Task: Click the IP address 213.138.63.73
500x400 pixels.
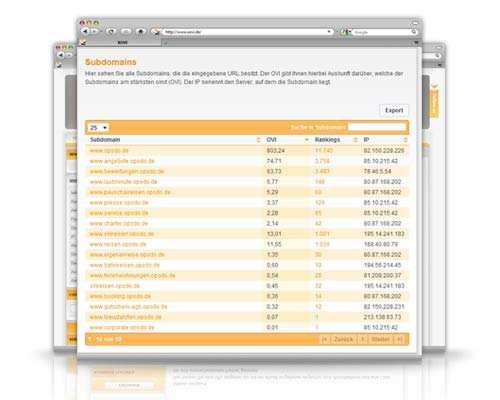Action: click(382, 317)
